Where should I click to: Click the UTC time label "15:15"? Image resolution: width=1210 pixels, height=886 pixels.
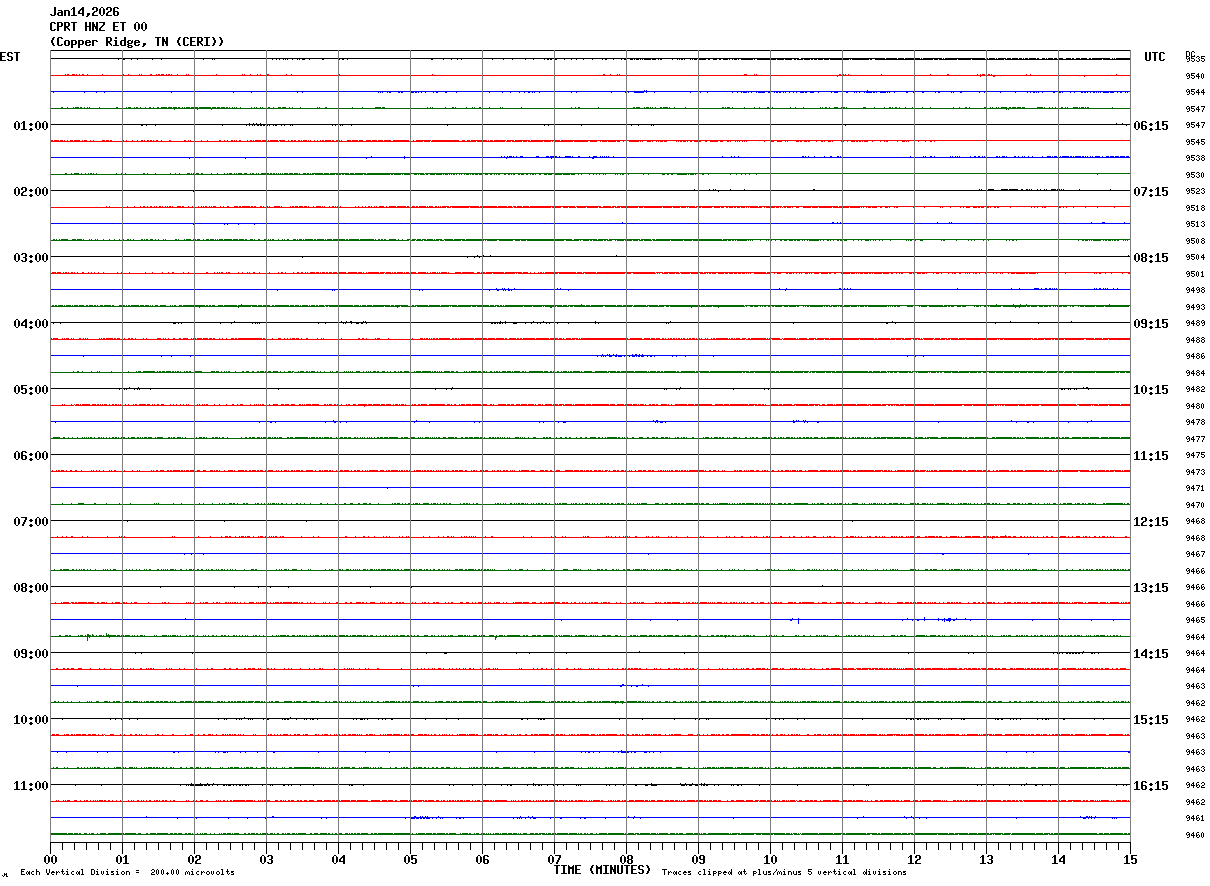coord(1151,720)
